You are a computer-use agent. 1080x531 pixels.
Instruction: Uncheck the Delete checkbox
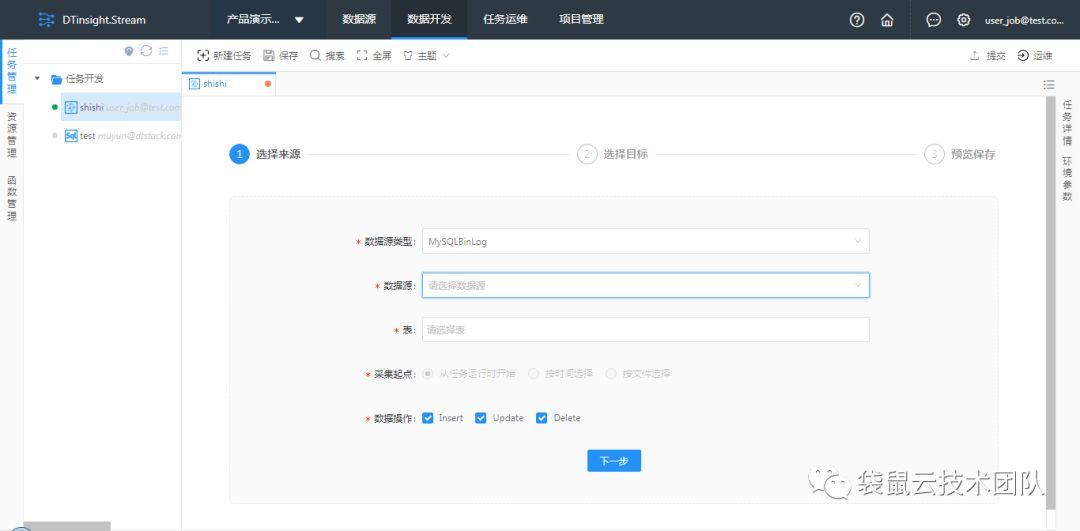pyautogui.click(x=541, y=418)
